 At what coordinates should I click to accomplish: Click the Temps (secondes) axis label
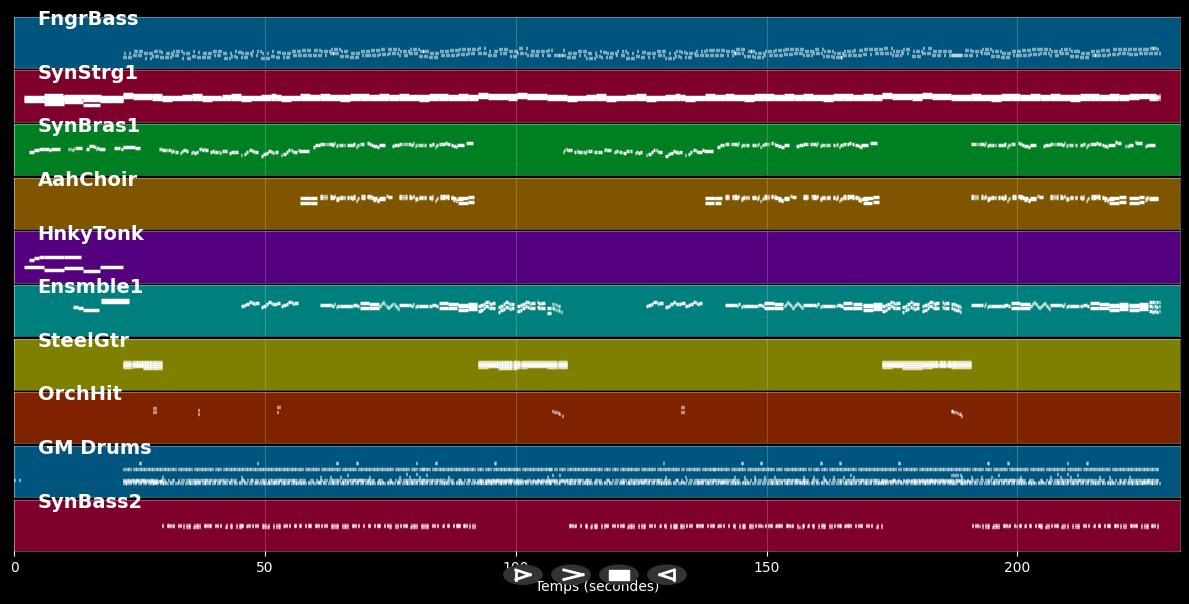point(597,587)
